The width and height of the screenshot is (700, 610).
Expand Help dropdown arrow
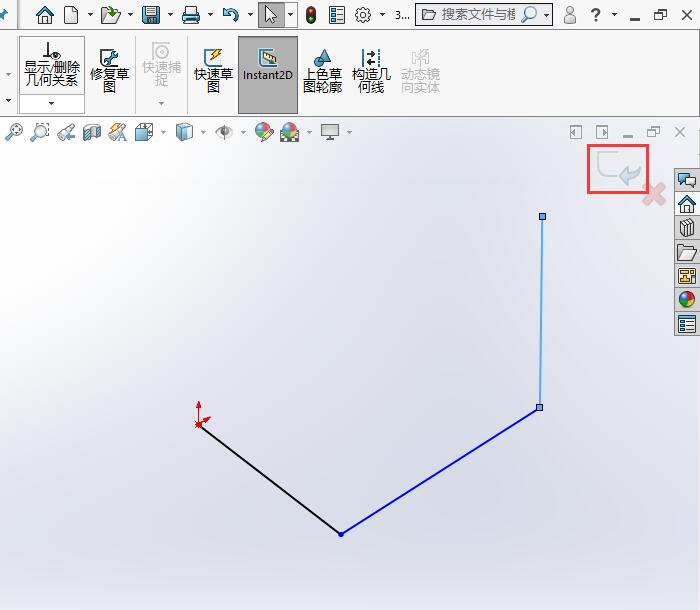(614, 15)
